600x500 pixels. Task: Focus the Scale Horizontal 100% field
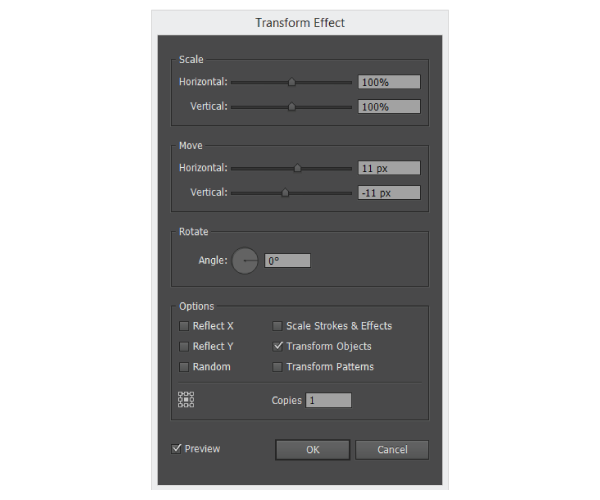389,82
